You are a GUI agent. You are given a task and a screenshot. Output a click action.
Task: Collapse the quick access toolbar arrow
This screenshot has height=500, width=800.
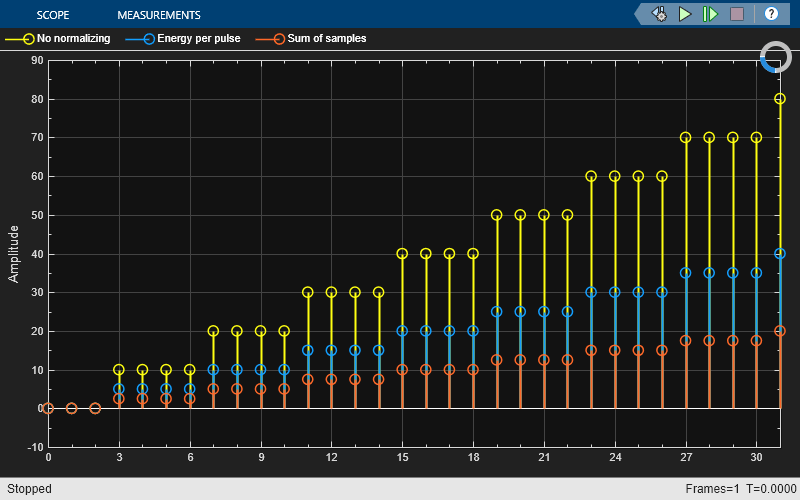(x=639, y=14)
